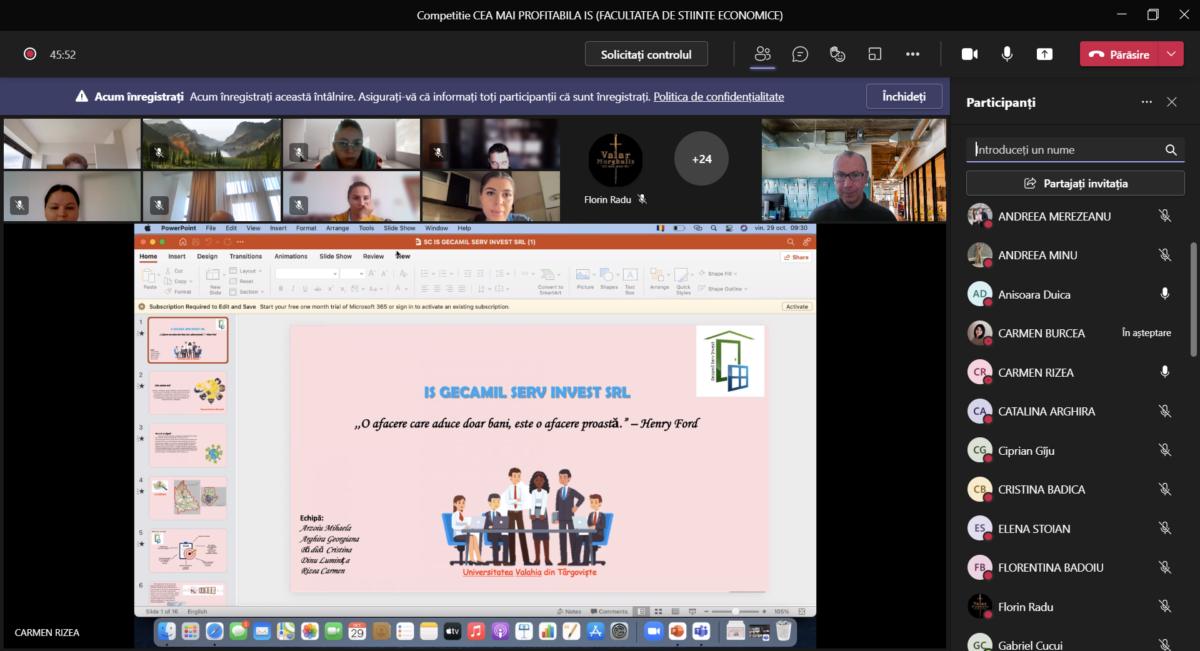
Task: Click muted mic icon next to ANDREA MINU
Action: click(1164, 255)
